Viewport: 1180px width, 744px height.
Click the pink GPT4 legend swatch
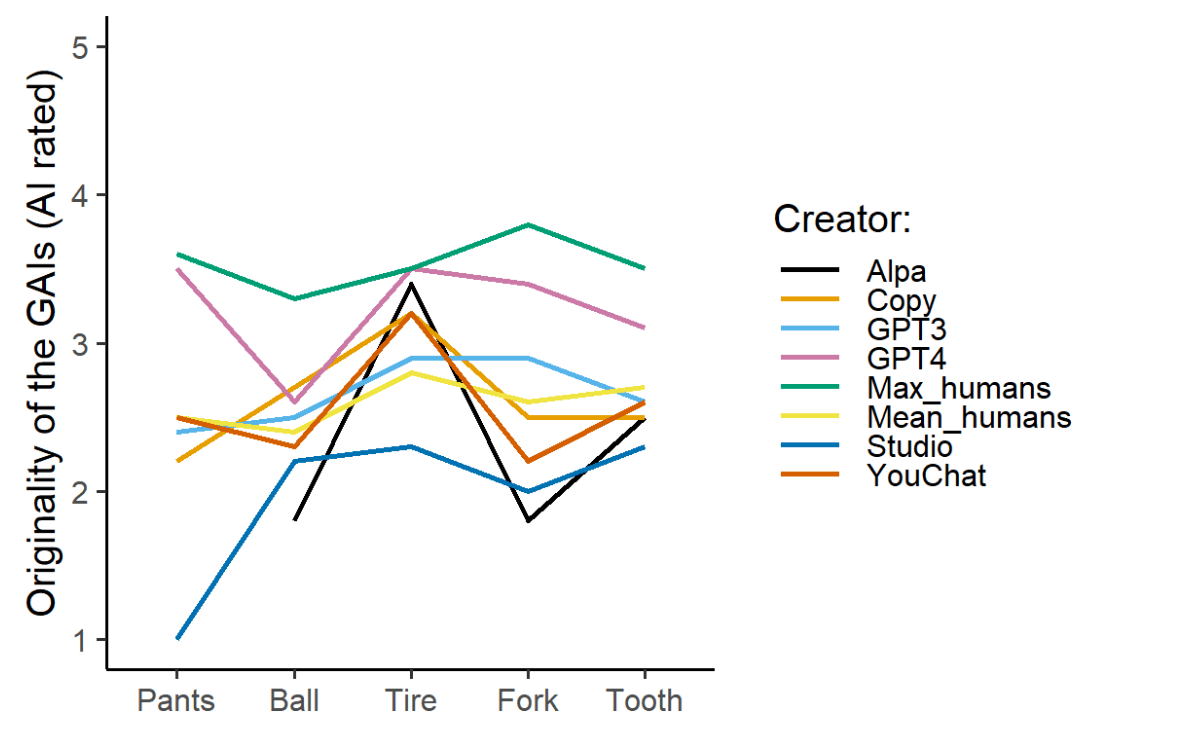click(810, 357)
